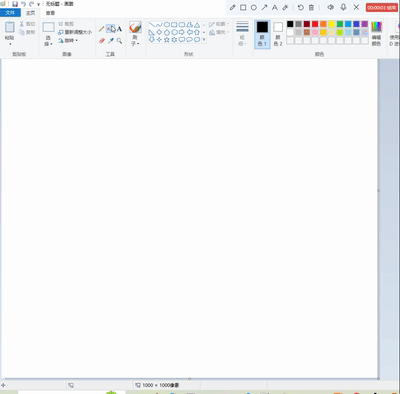
Task: Expand the shapes gallery more arrow
Action: 204,40
